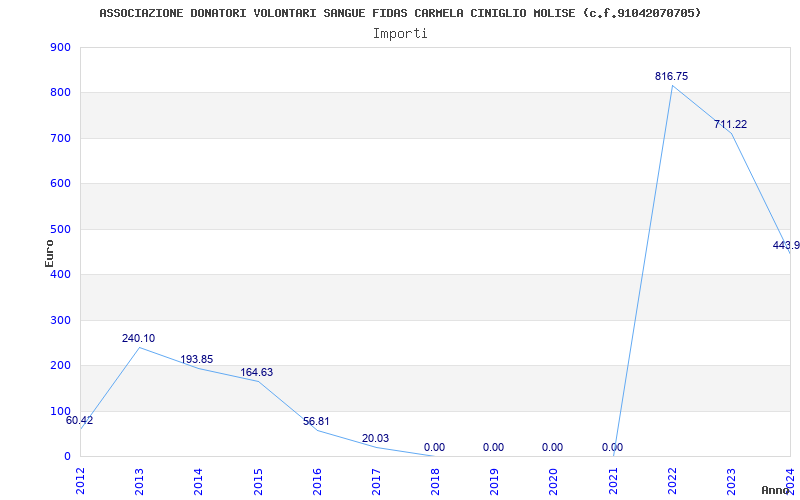Click the 60.42 data label
Screen dimensions: 800x500
[79, 421]
